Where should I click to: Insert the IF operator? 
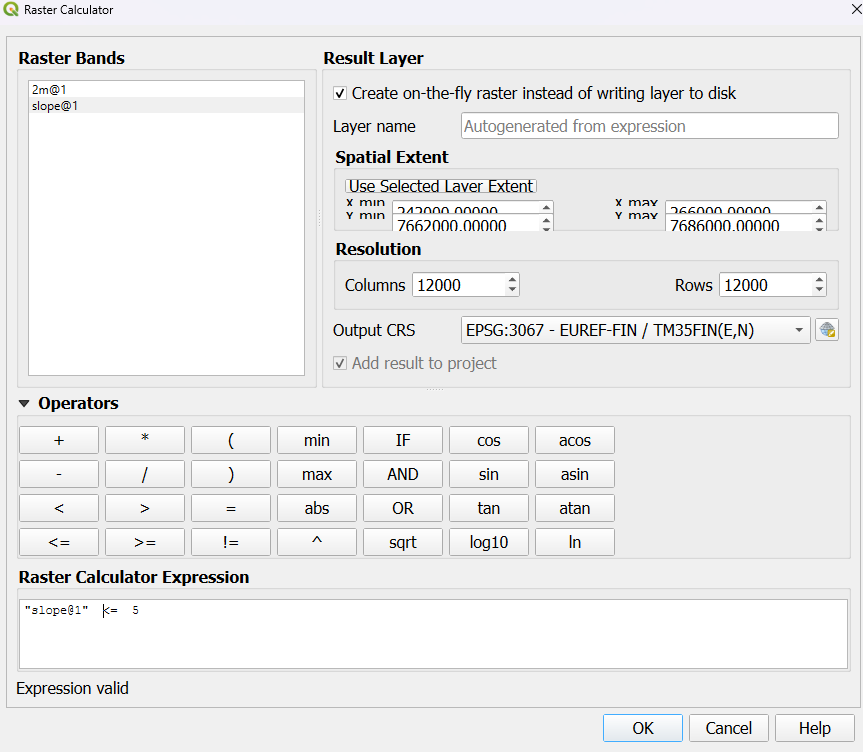click(403, 440)
